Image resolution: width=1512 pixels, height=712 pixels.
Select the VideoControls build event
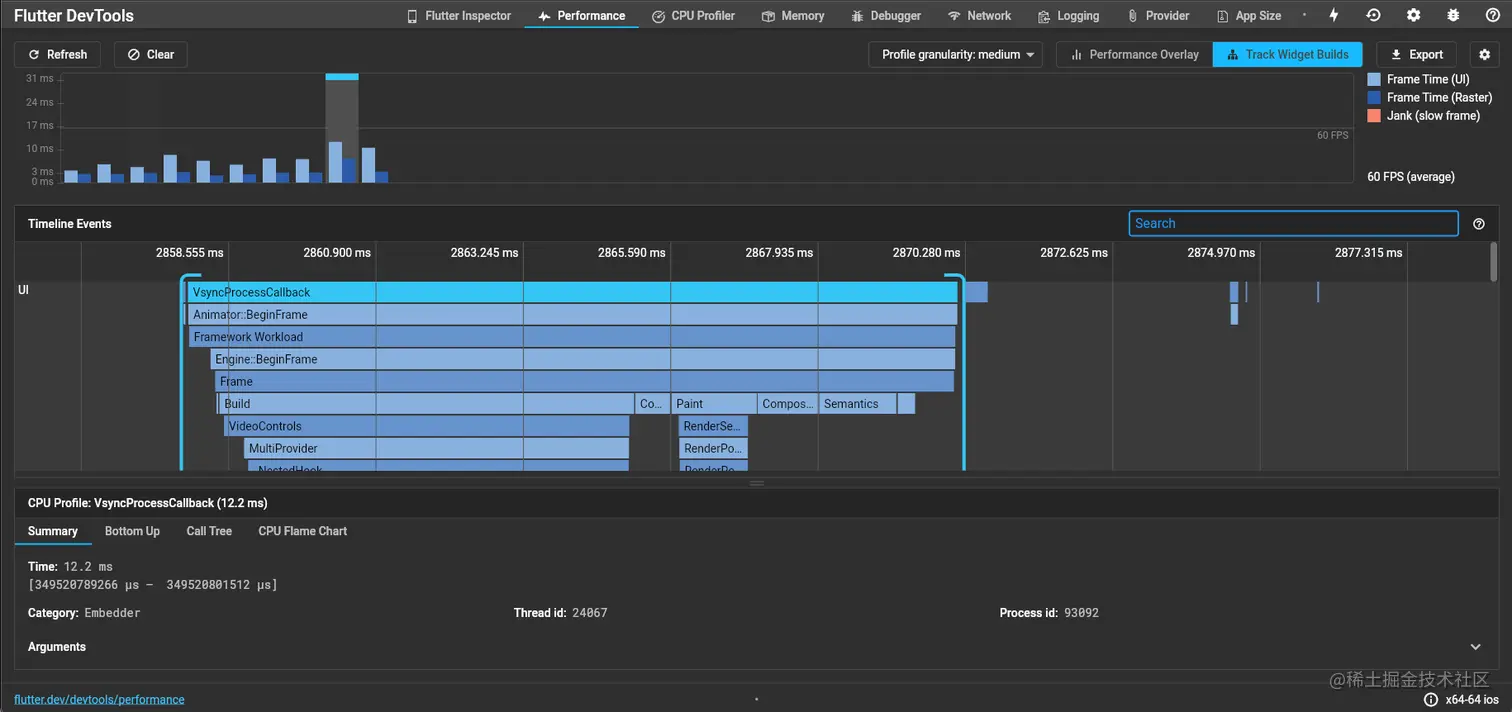427,426
